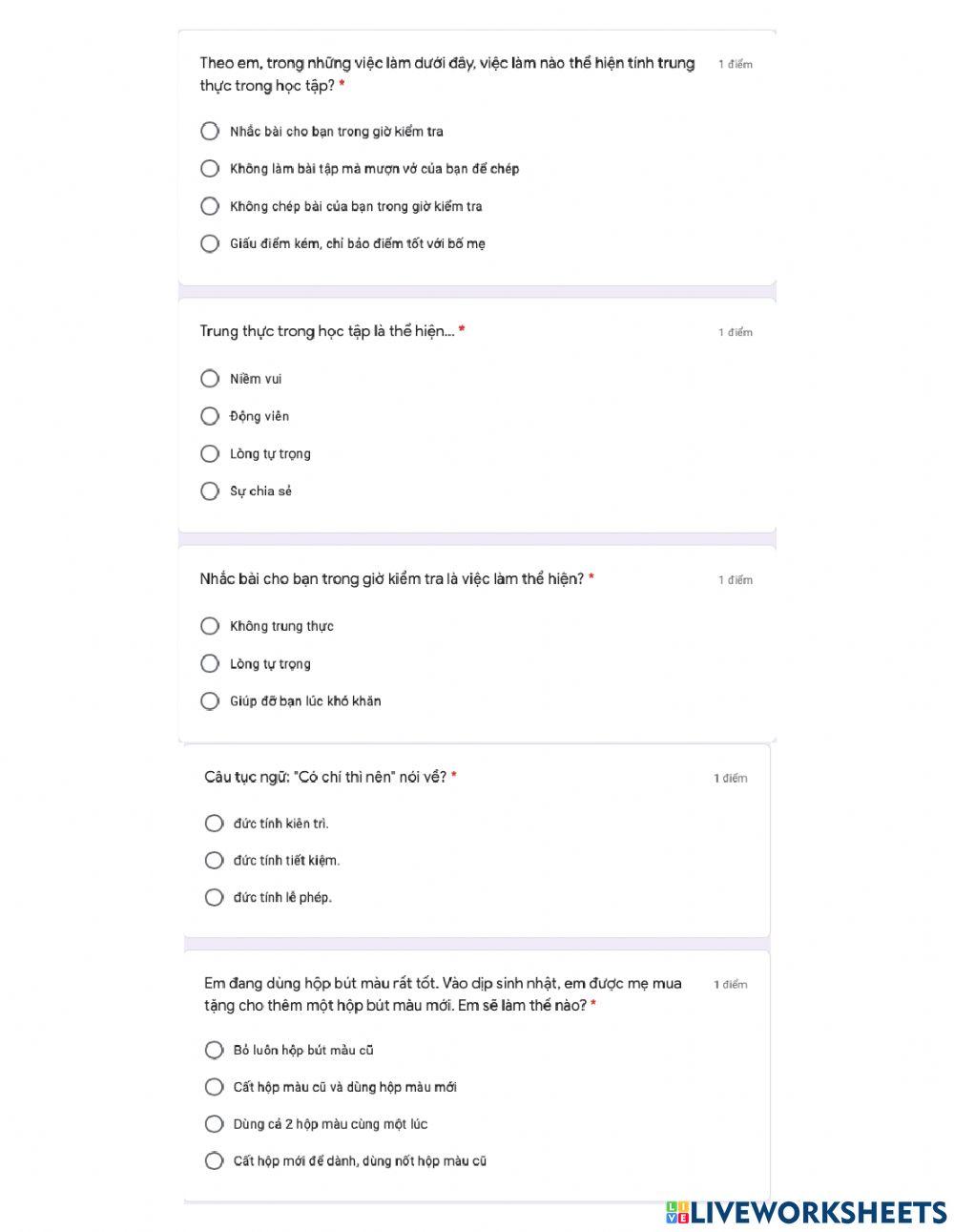Viewport: 954px width, 1232px height.
Task: Pick "đức tính lễ phép" option
Action: (214, 897)
